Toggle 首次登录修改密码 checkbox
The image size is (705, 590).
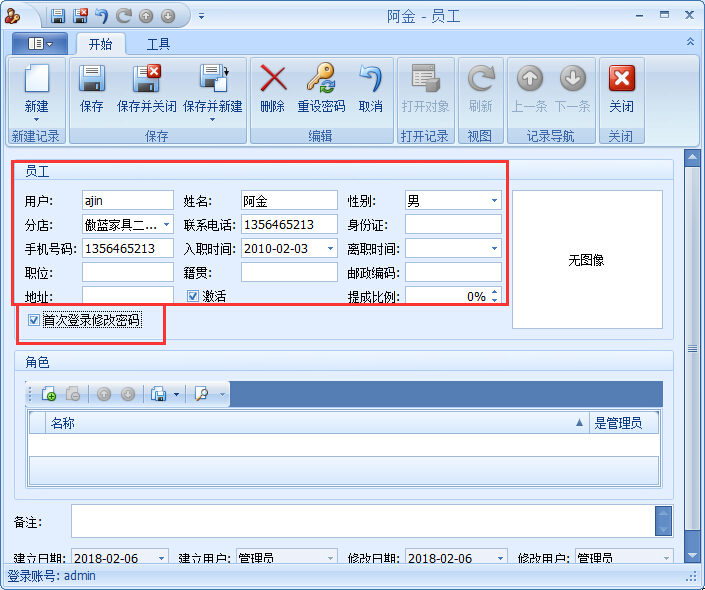[x=34, y=320]
